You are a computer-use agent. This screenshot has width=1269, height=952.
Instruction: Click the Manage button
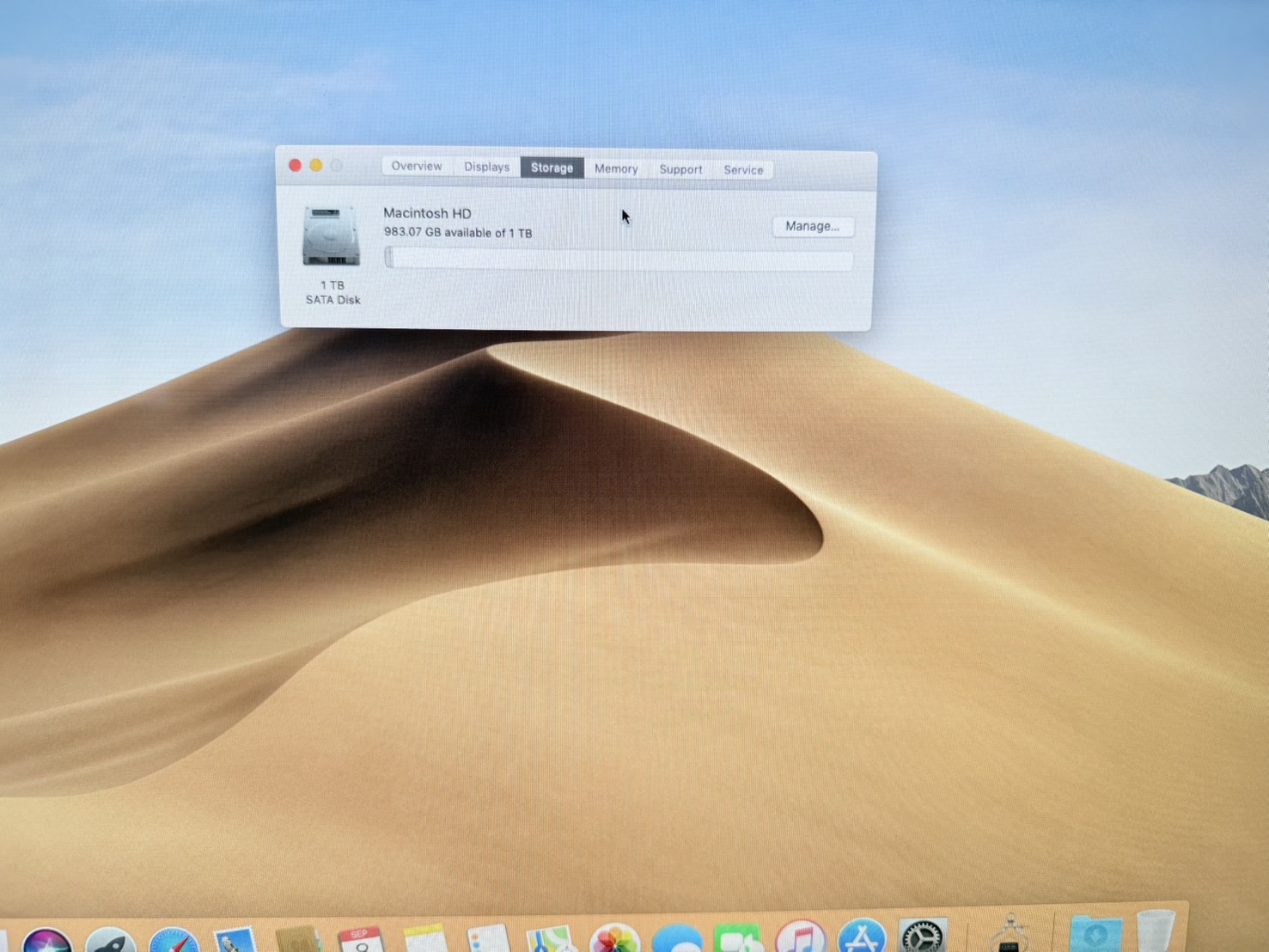812,226
